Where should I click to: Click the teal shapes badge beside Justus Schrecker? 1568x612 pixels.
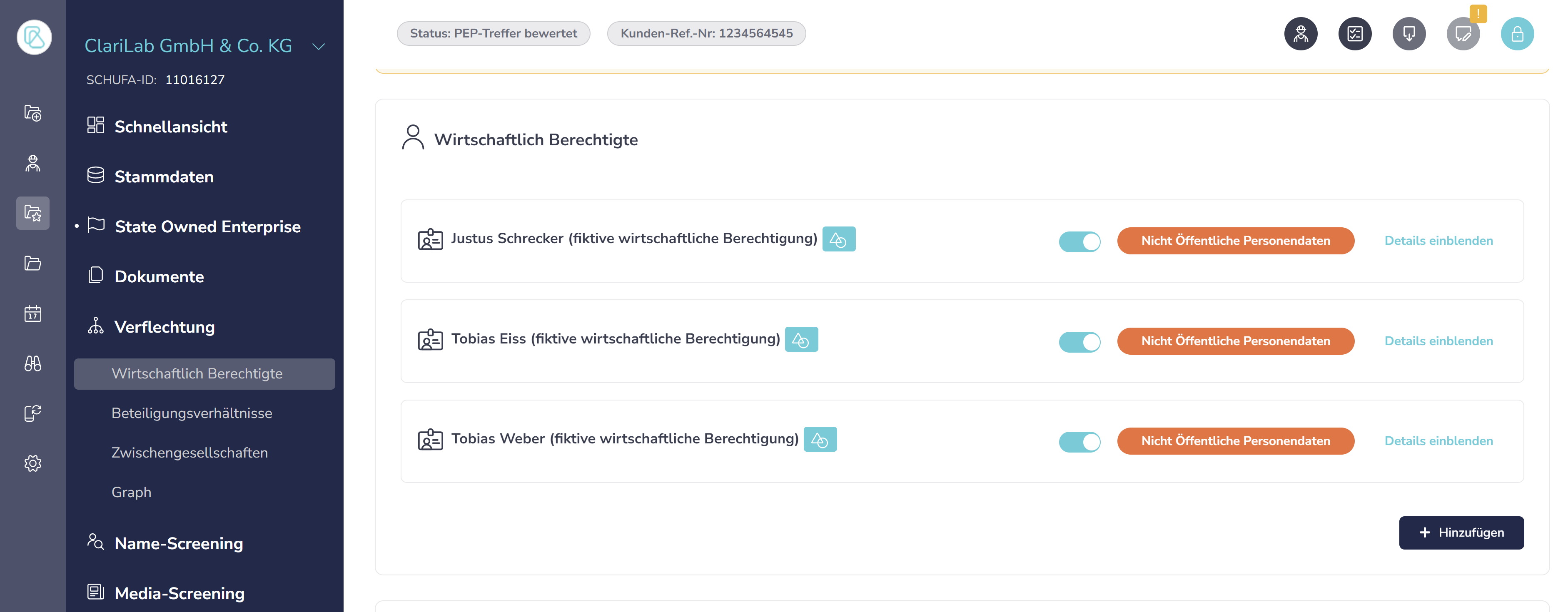[x=839, y=239]
